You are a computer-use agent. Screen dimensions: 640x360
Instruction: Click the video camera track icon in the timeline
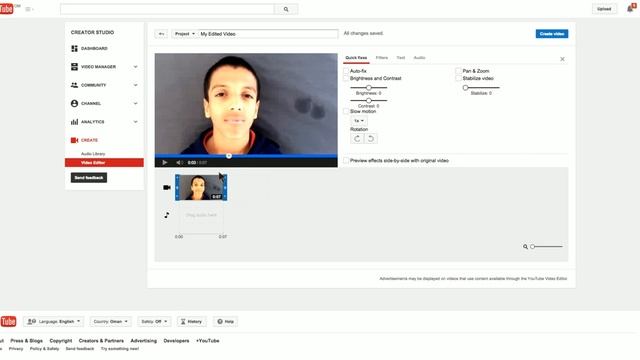pos(167,187)
